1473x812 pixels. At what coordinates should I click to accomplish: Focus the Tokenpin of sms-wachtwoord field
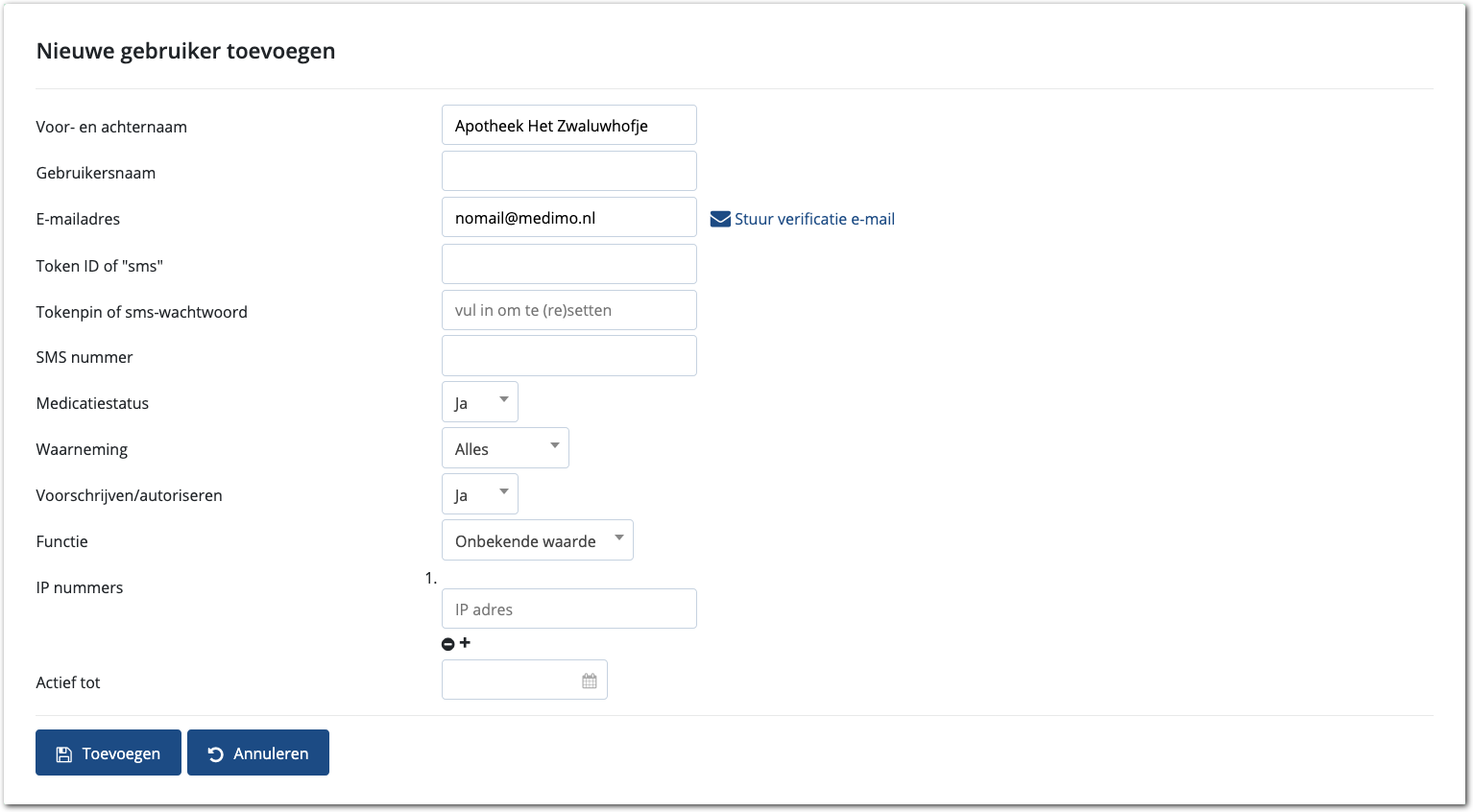tap(568, 310)
